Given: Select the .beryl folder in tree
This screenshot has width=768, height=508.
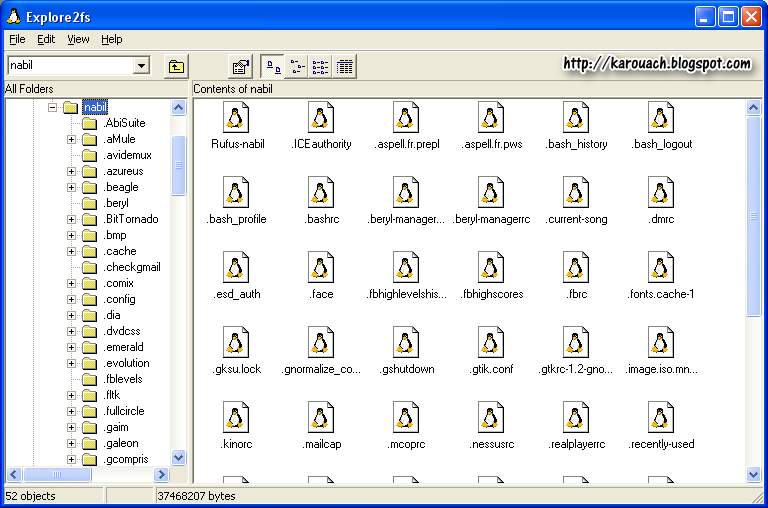Looking at the screenshot, I should tap(116, 203).
